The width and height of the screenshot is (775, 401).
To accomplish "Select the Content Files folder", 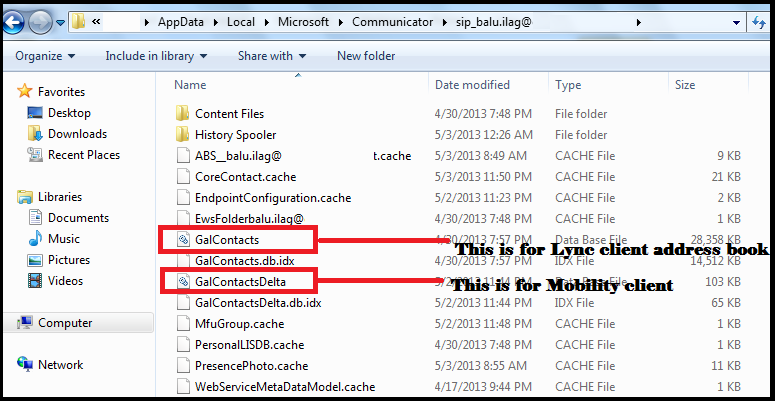I will pos(229,114).
